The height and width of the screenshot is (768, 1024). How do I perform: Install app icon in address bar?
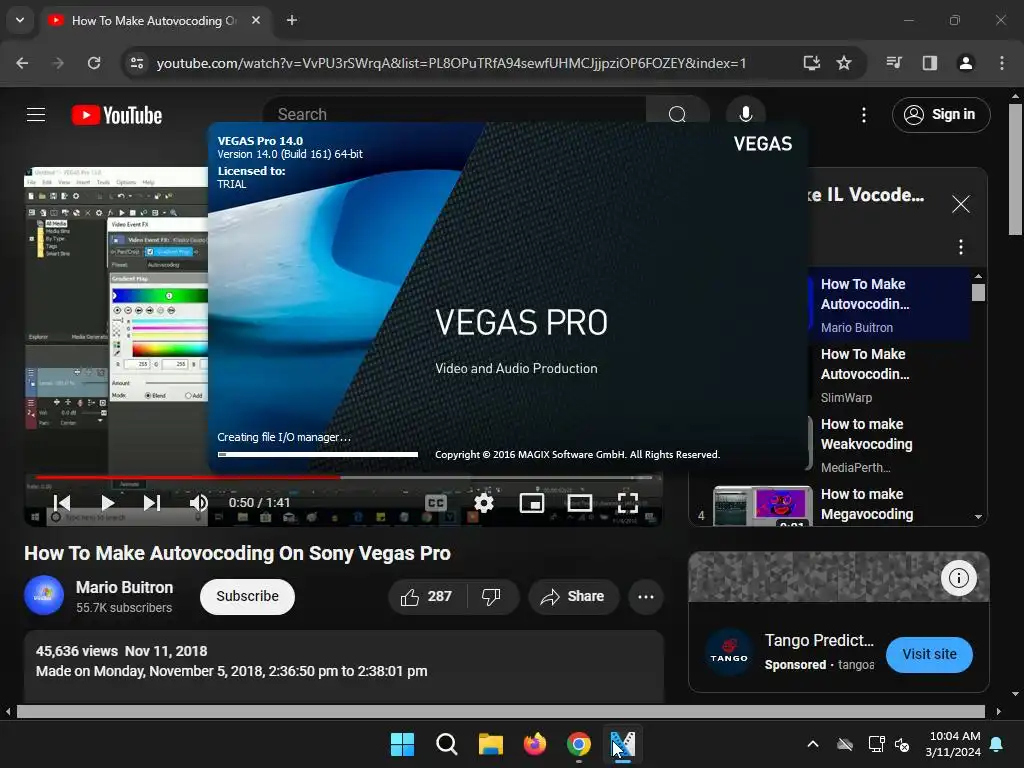(x=812, y=63)
